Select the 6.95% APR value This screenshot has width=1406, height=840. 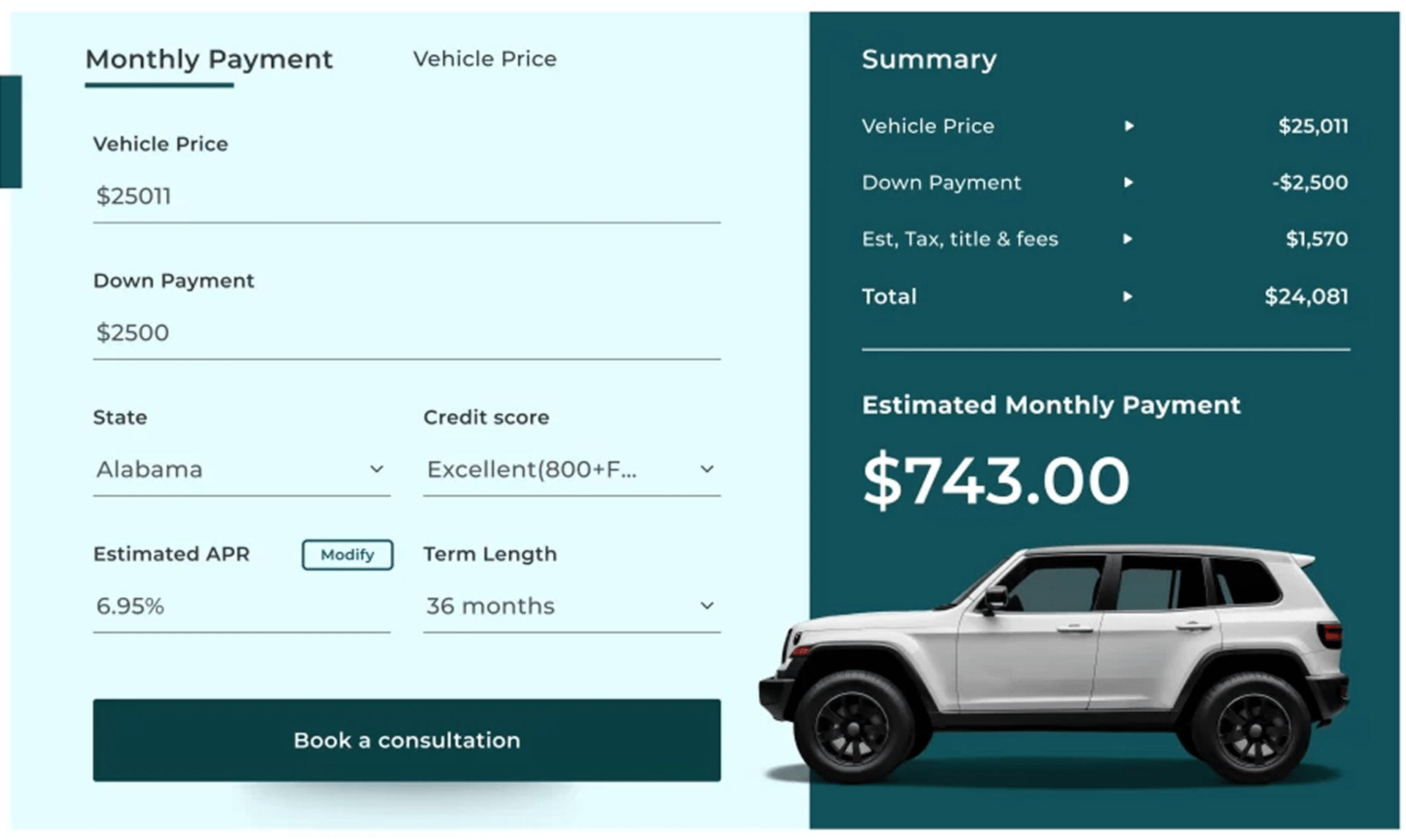(130, 605)
